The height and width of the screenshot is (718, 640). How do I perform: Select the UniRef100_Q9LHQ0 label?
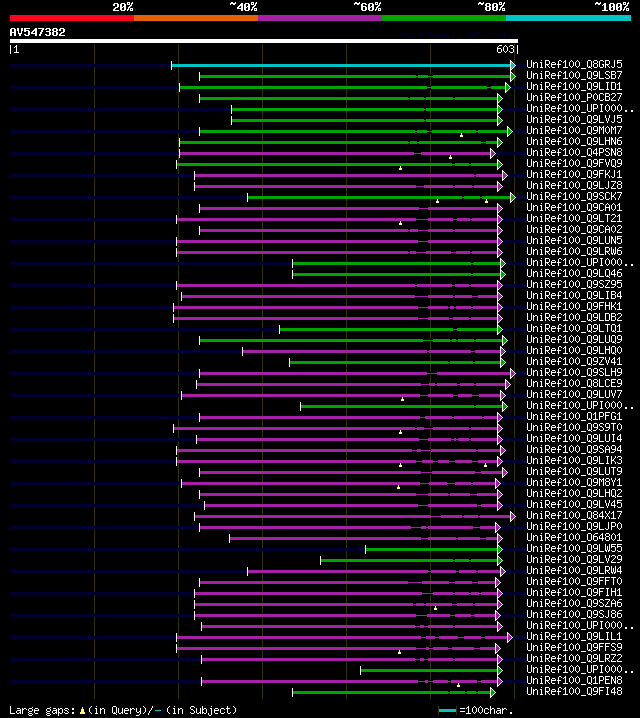click(x=574, y=350)
